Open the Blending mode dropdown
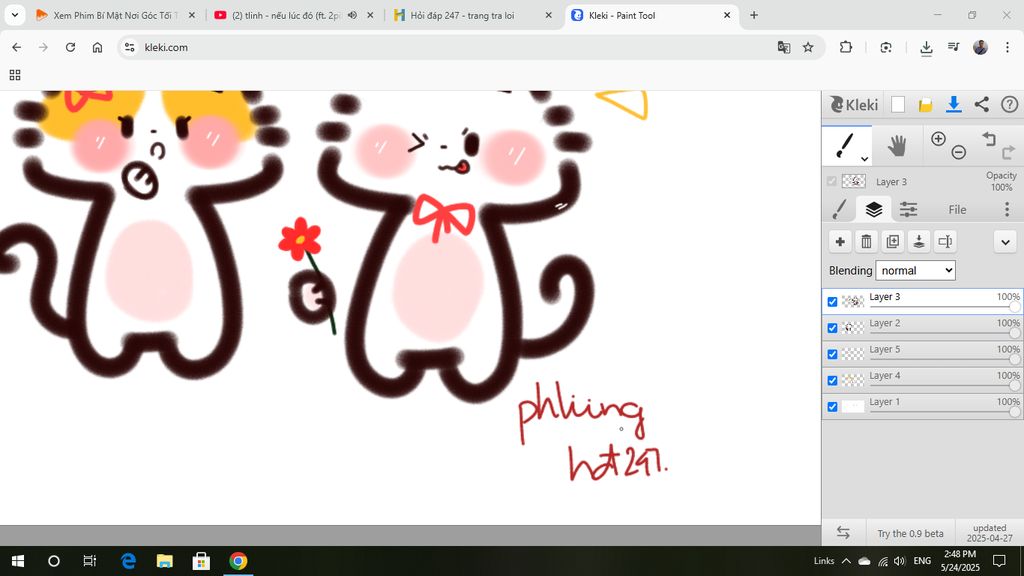The image size is (1024, 576). click(x=915, y=271)
